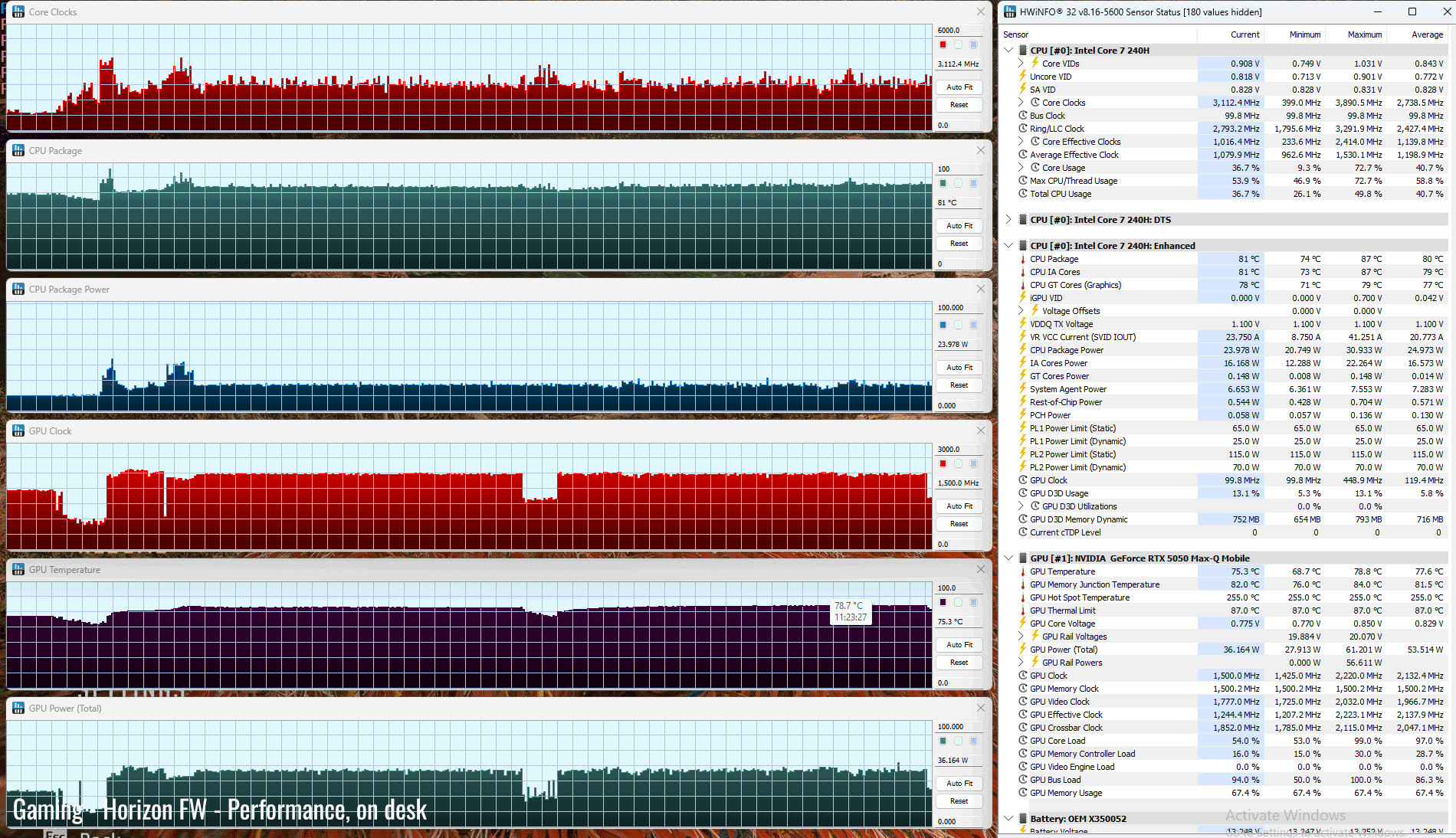Screen dimensions: 1456x838
Task: Select the GPU Effective Clock sensor row
Action: click(x=1231, y=715)
